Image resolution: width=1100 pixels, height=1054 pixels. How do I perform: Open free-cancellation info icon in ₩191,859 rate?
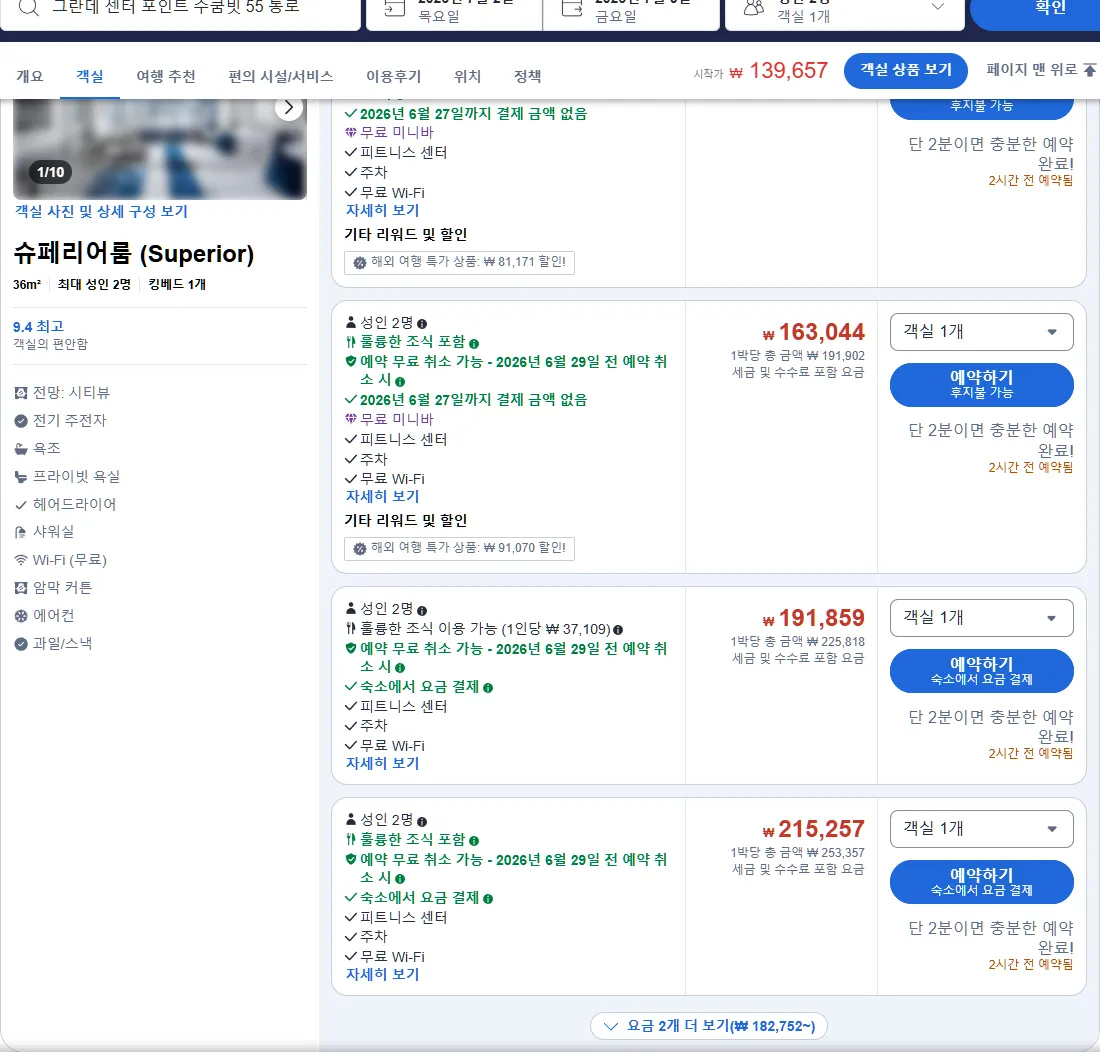click(400, 668)
